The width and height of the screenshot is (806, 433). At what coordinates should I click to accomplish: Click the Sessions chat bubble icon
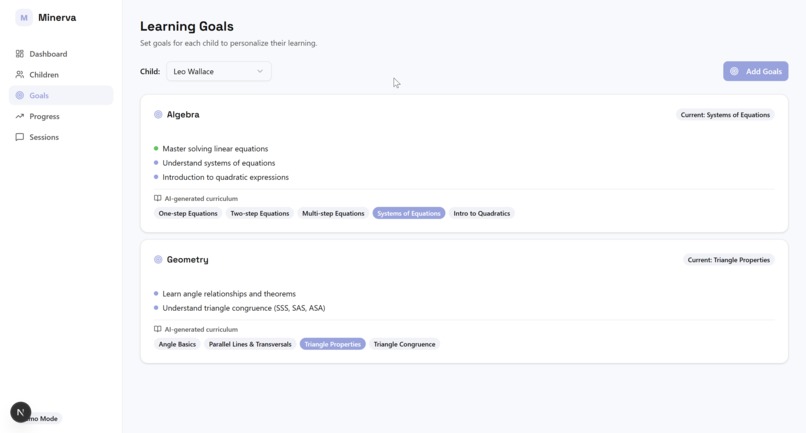click(20, 137)
